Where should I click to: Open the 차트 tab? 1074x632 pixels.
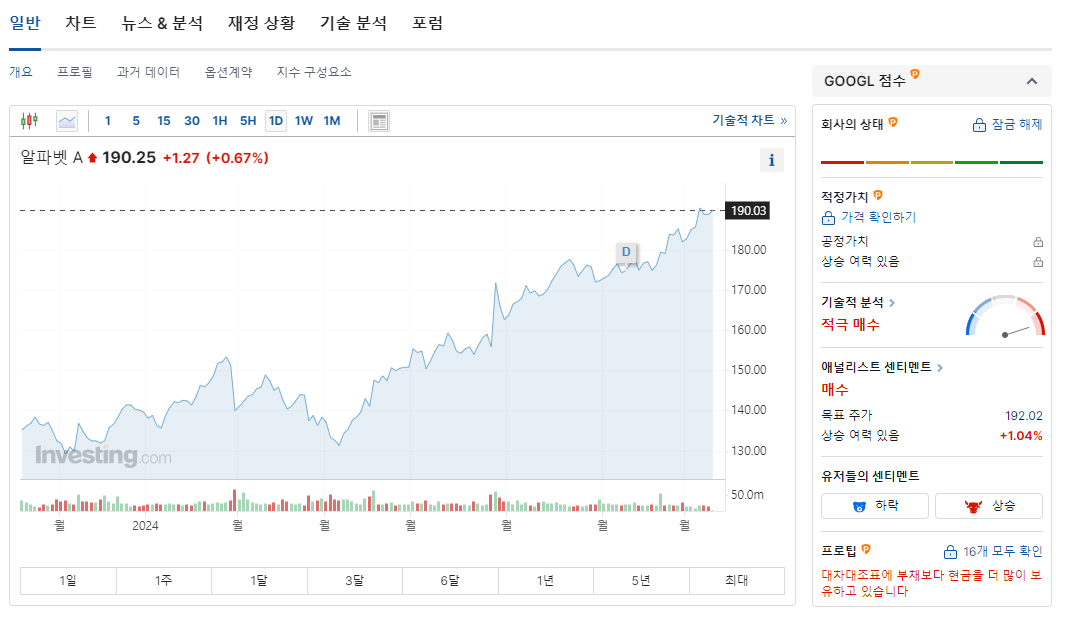81,23
